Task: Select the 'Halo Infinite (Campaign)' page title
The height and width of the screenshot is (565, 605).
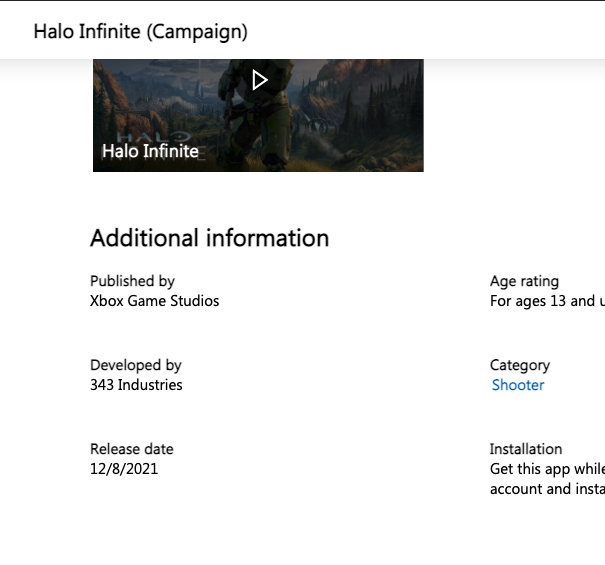Action: coord(140,32)
